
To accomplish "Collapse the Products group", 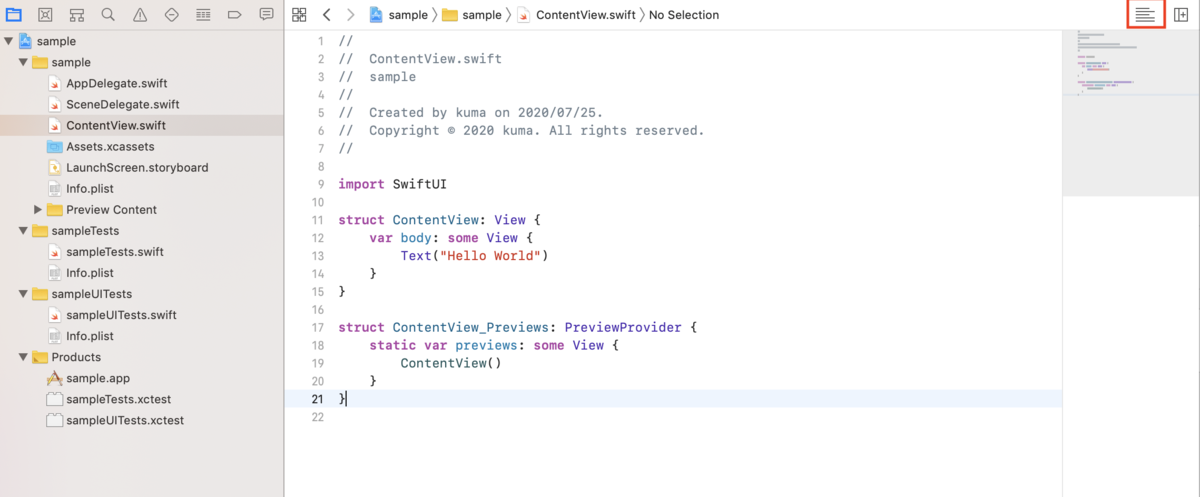I will pos(24,357).
